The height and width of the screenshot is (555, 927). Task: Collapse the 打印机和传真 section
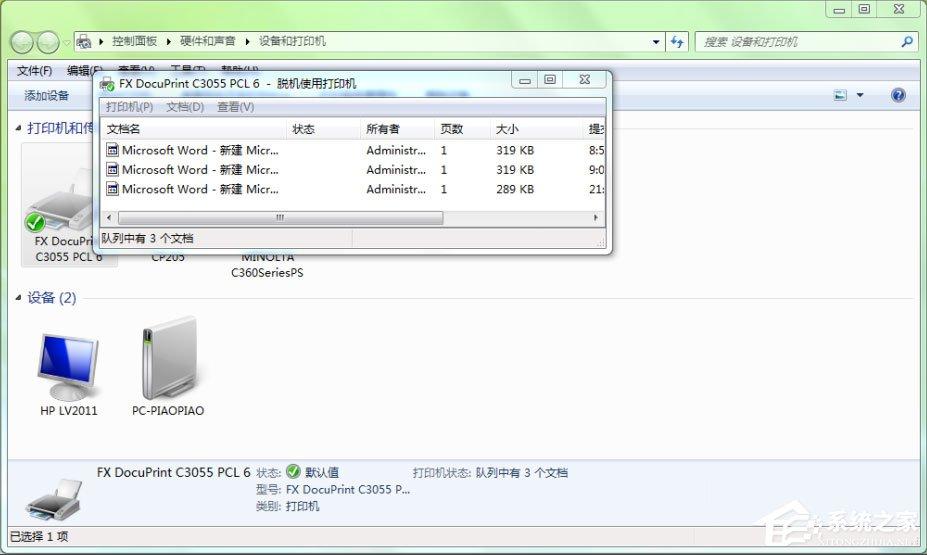click(x=18, y=128)
